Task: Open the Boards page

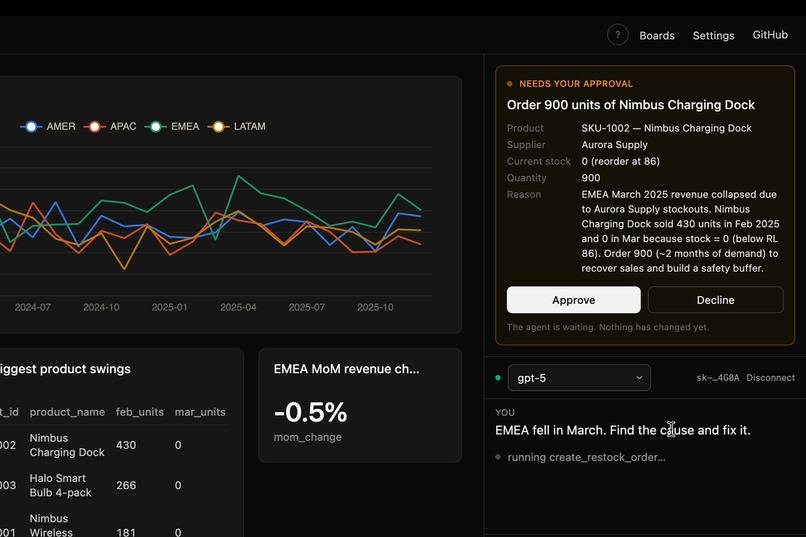Action: tap(656, 35)
